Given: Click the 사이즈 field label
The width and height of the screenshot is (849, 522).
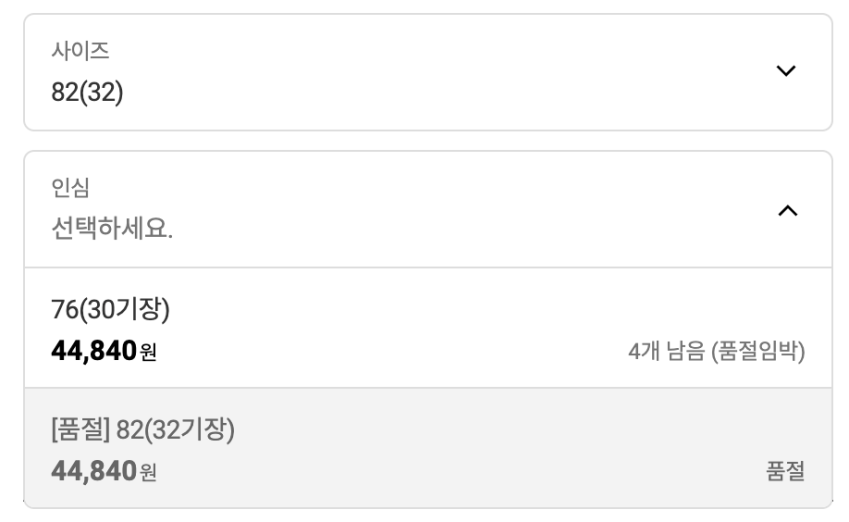Looking at the screenshot, I should [80, 51].
